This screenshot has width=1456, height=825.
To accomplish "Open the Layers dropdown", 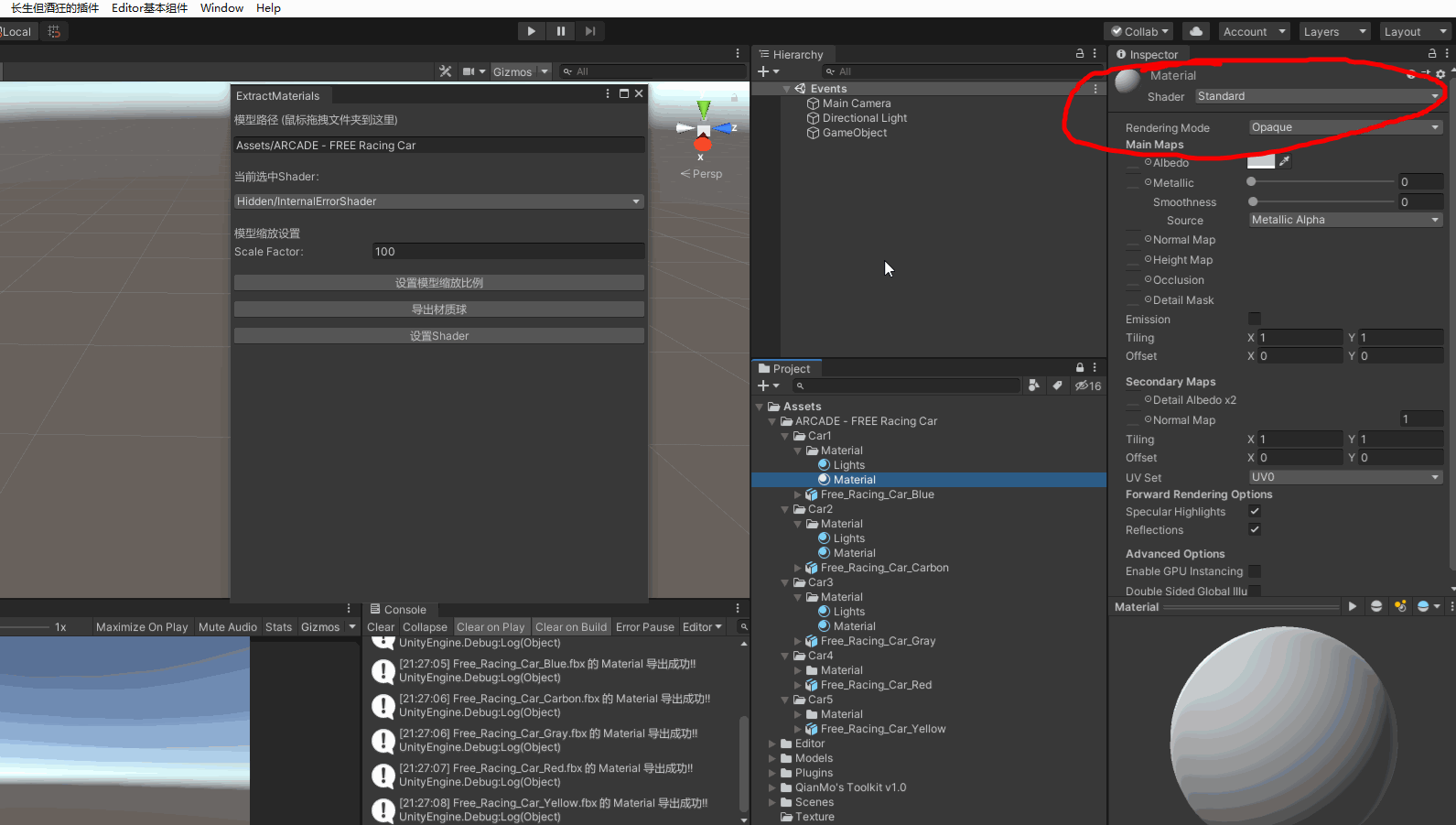I will (x=1334, y=31).
